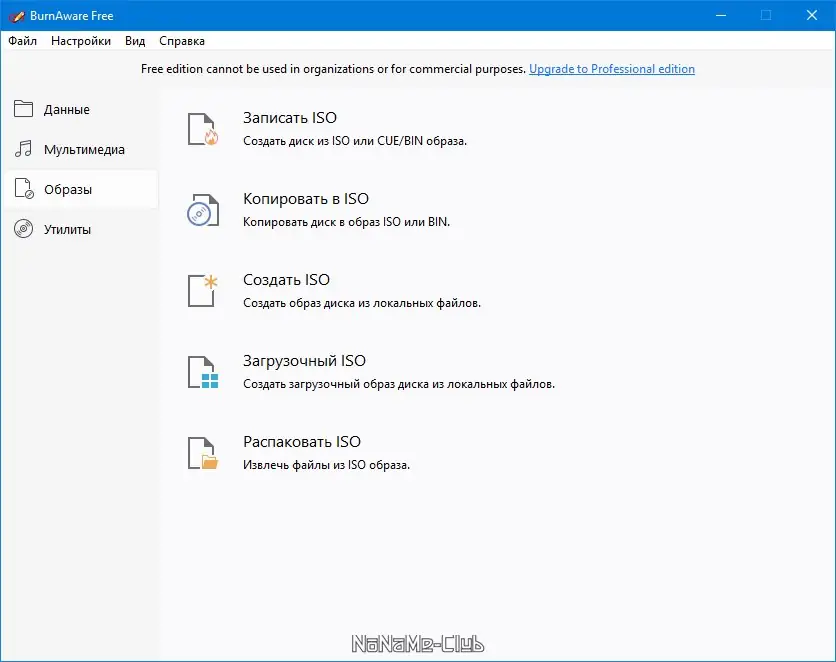
Task: Click the Данные folder icon in sidebar
Action: (23, 109)
